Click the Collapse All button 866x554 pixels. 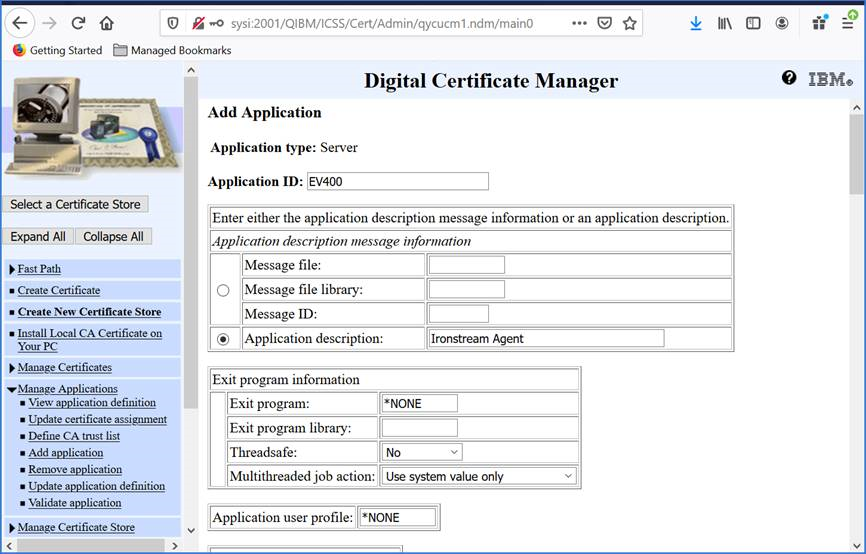pos(113,236)
